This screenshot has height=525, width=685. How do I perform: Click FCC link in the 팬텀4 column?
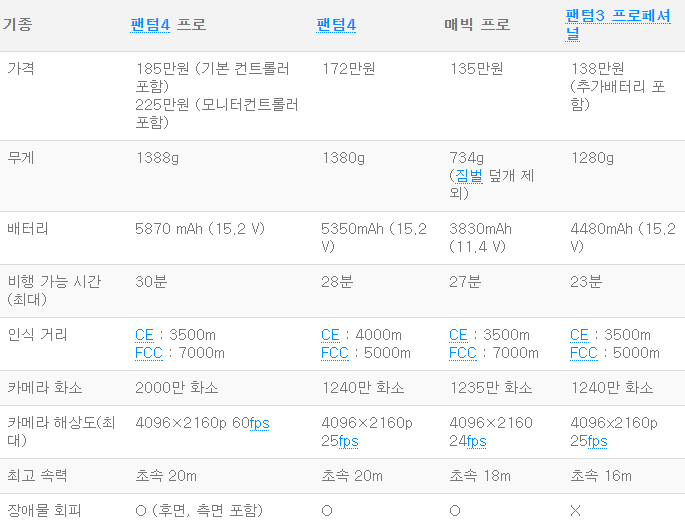tap(335, 353)
